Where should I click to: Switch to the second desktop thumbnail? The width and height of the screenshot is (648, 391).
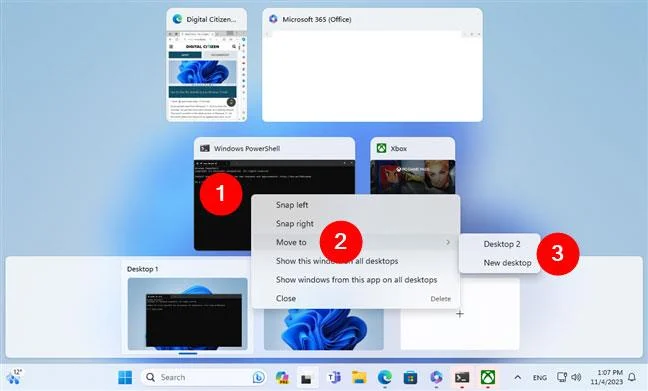(x=324, y=329)
